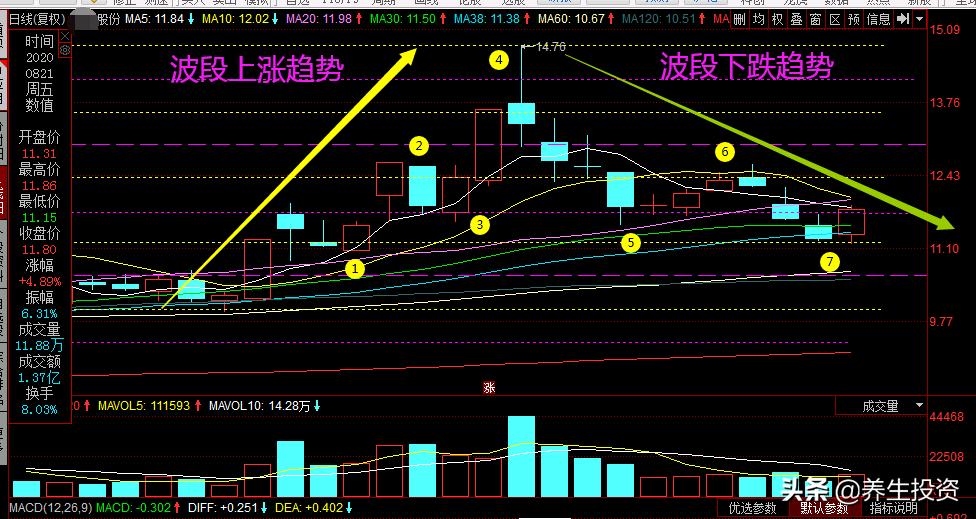
Task: Click the 涨幅 +4.89% value
Action: pos(39,281)
